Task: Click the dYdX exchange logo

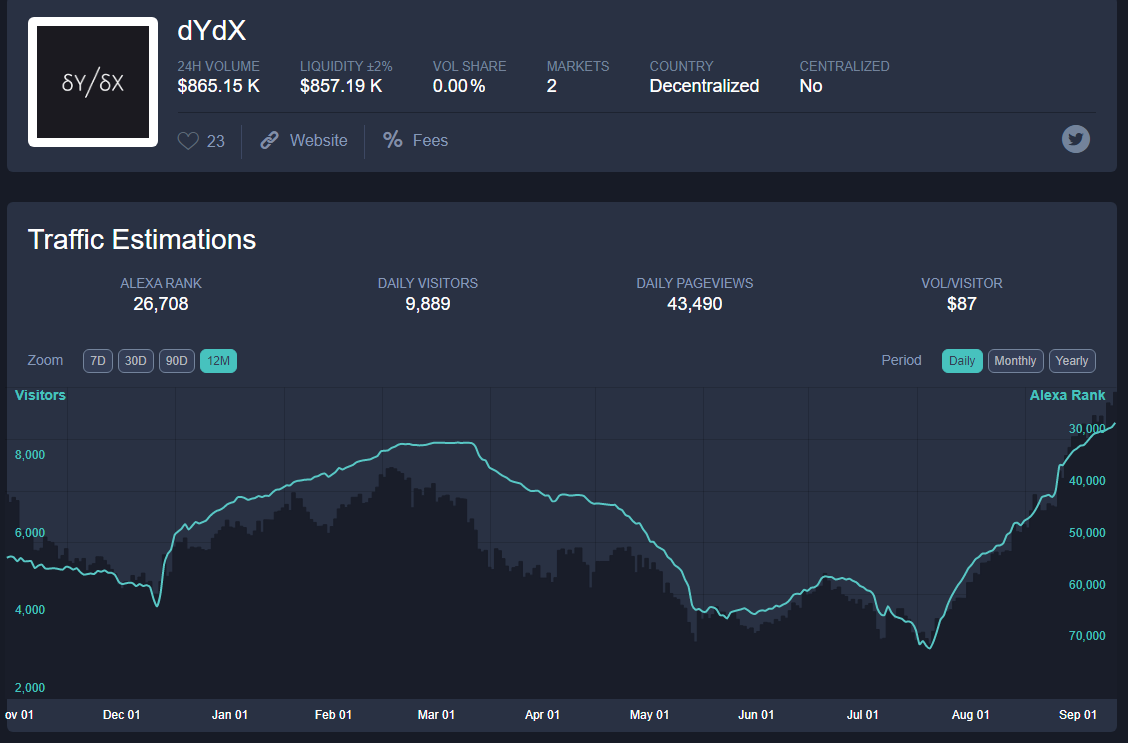Action: [x=93, y=82]
